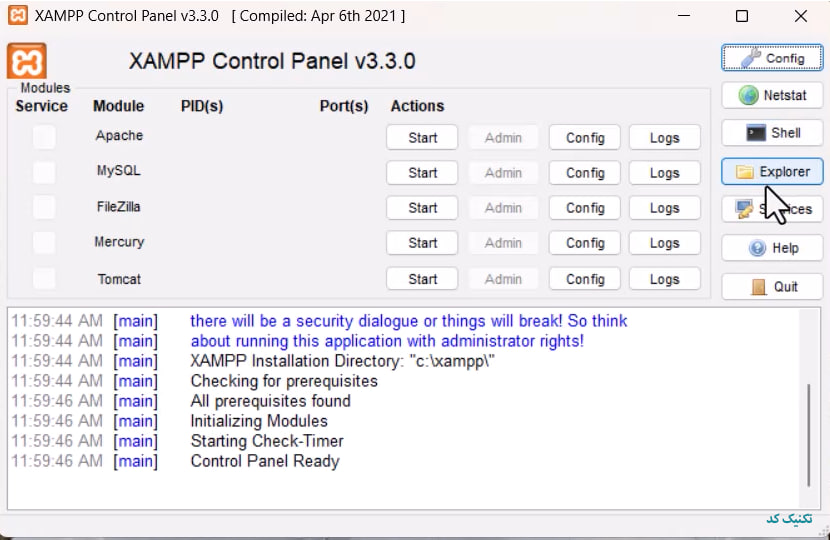View MySQL Logs
The width and height of the screenshot is (830, 540).
(665, 173)
